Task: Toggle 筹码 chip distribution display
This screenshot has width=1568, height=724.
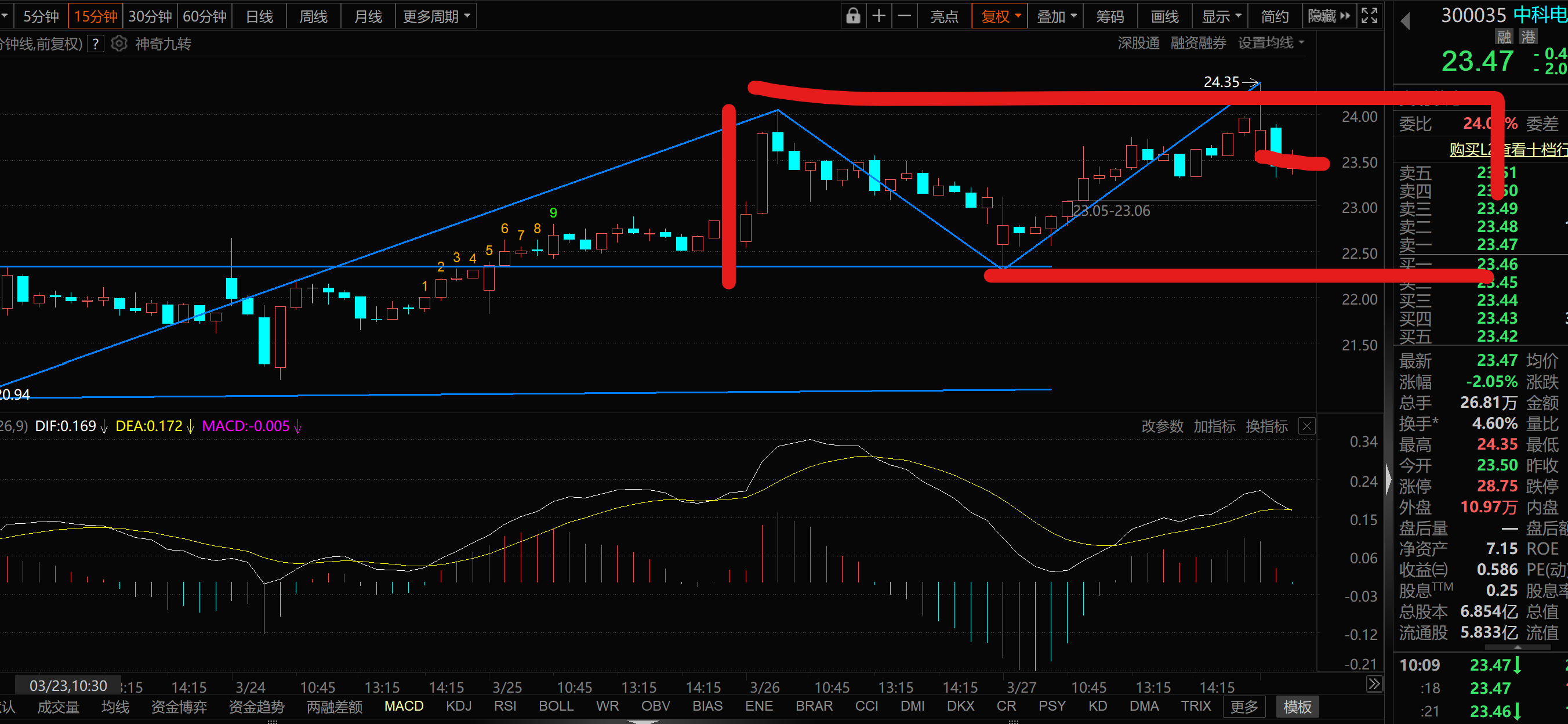Action: tap(1110, 16)
